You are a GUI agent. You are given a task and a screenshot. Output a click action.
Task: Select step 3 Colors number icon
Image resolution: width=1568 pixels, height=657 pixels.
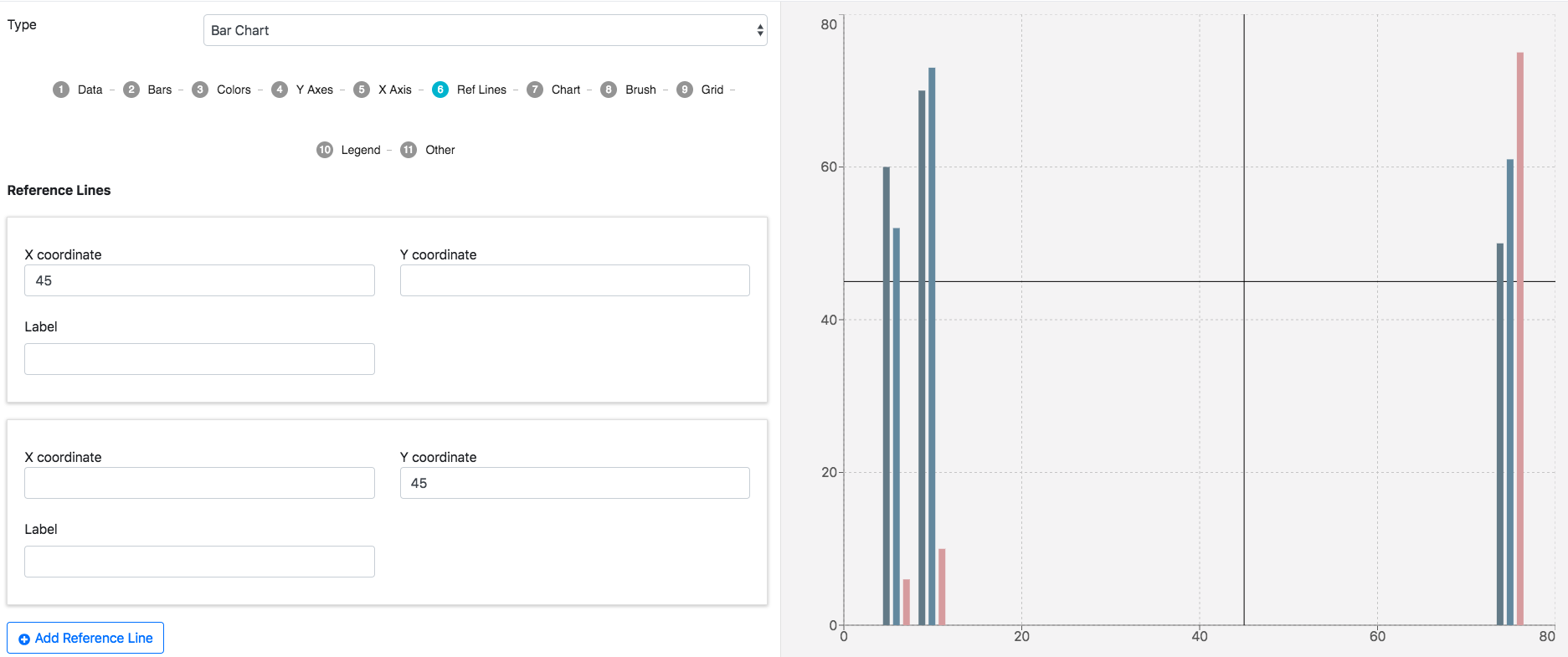pos(200,90)
